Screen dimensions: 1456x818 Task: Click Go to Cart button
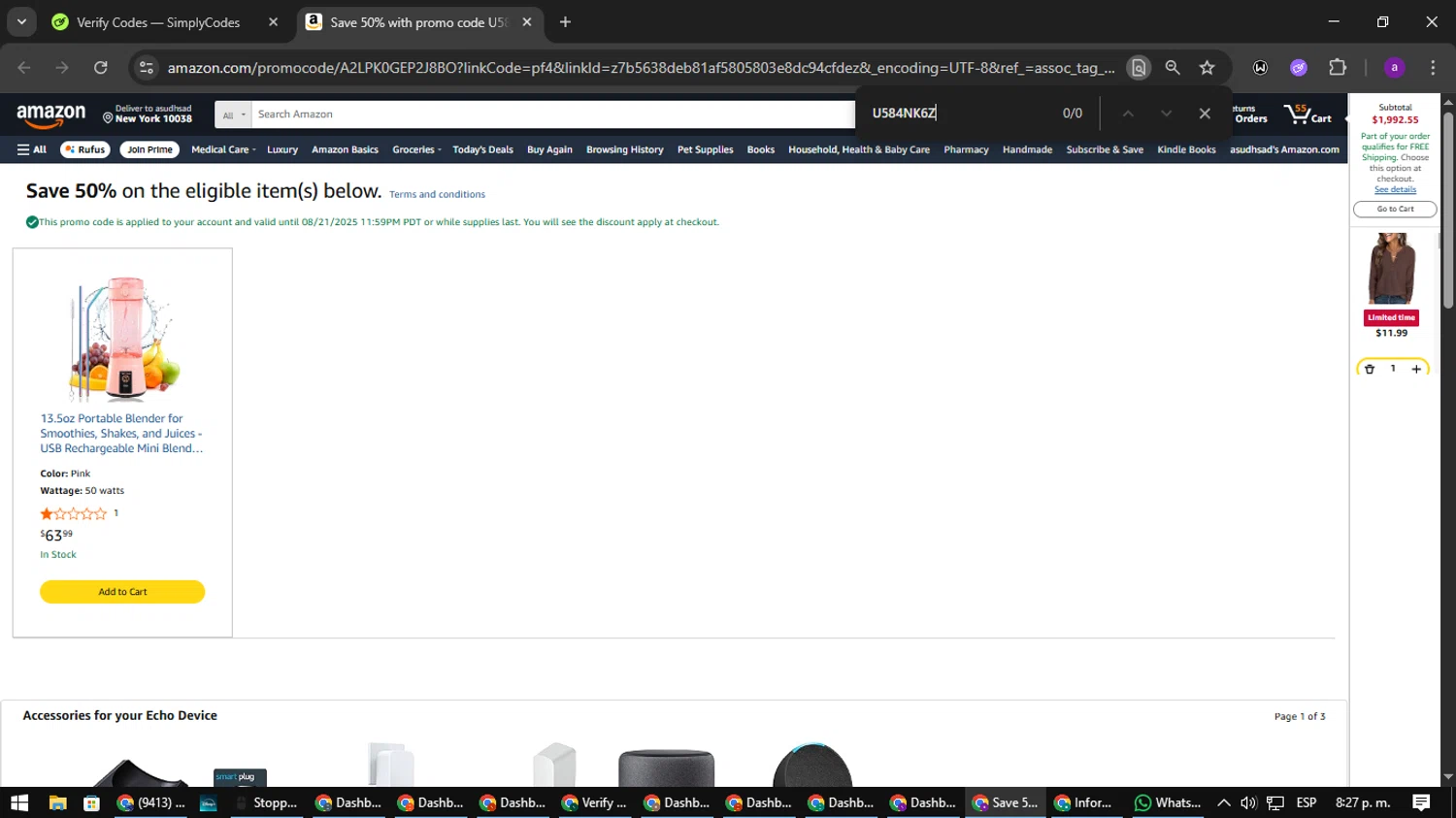click(1395, 209)
